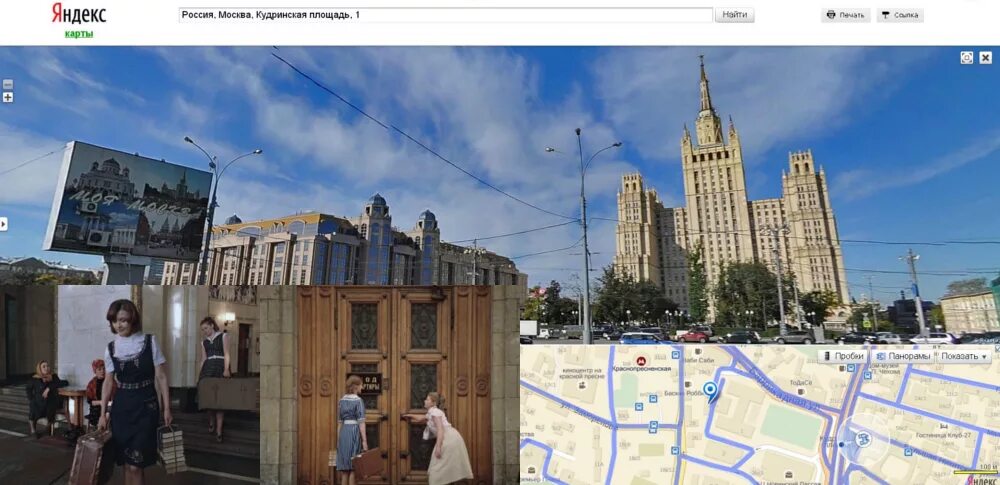Screen dimensions: 1000x485
Task: Open the карты link under logo
Action: tap(78, 34)
